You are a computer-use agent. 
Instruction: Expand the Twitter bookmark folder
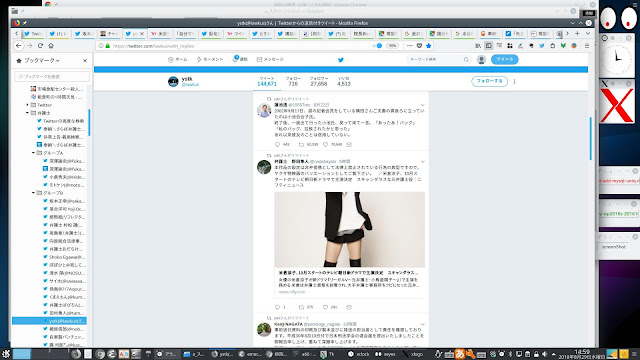pyautogui.click(x=27, y=105)
